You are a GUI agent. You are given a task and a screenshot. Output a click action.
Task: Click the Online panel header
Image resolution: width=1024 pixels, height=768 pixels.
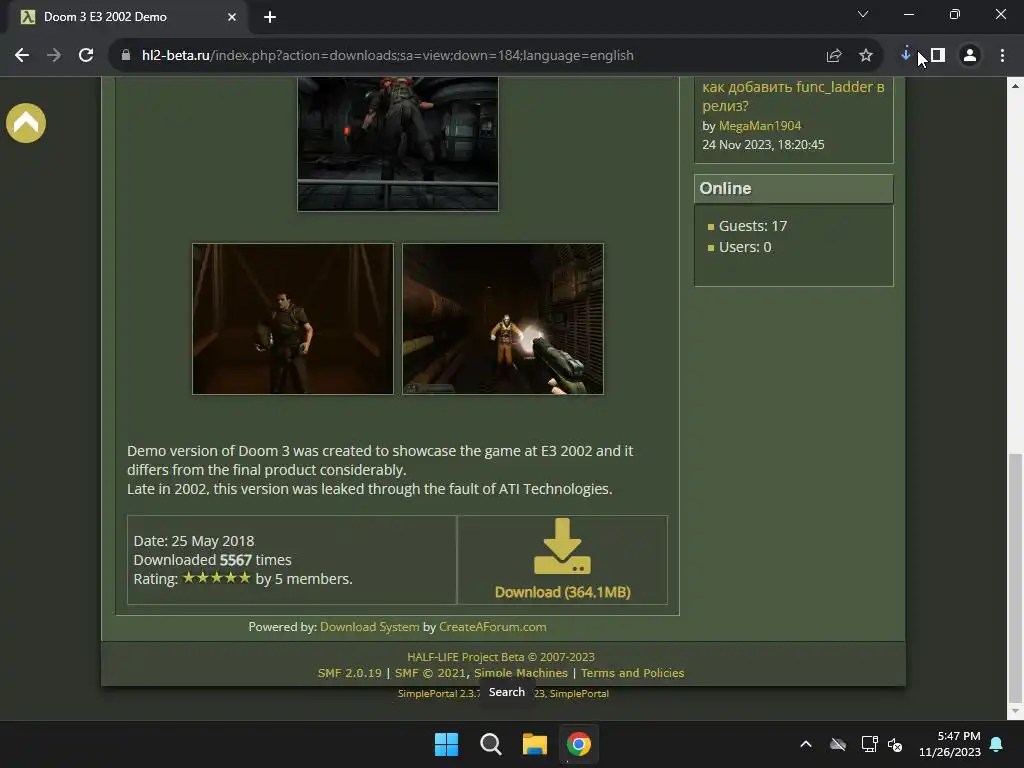pos(793,189)
